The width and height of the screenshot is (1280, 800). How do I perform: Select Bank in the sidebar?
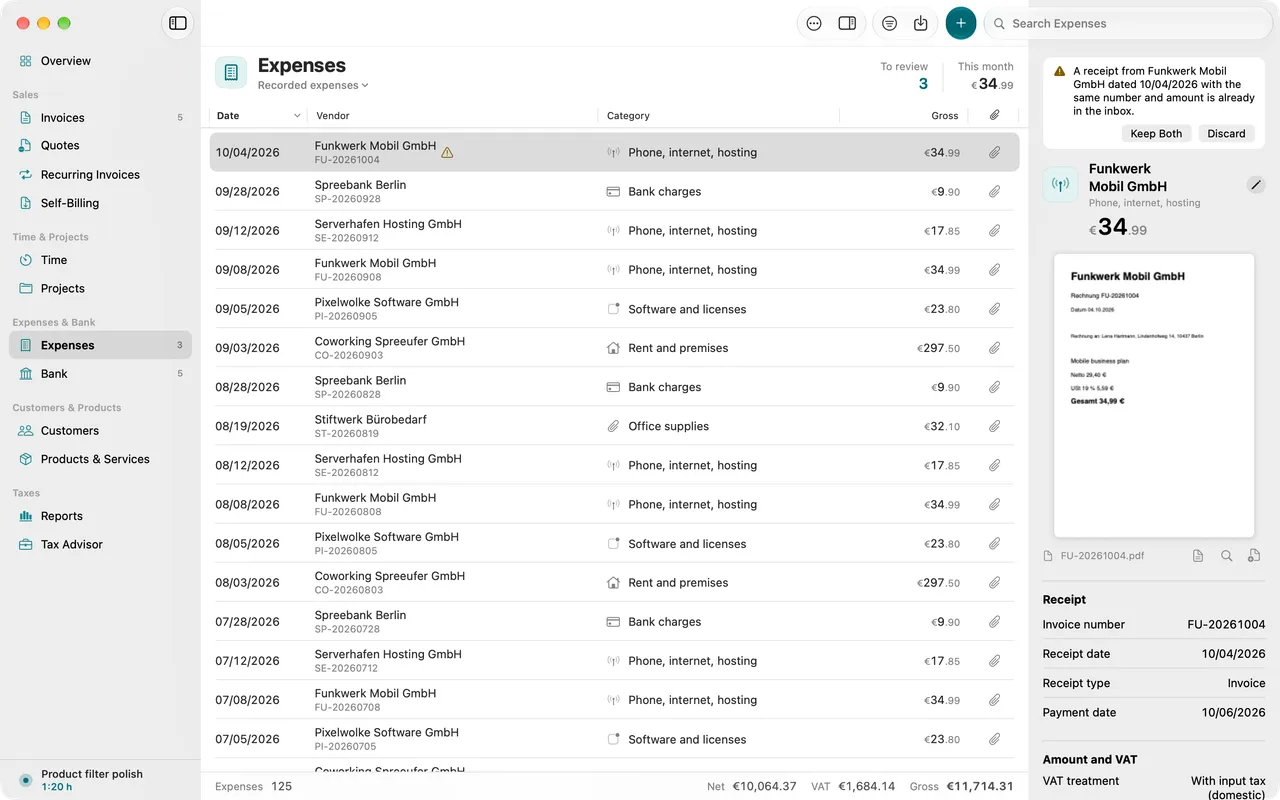click(x=100, y=374)
